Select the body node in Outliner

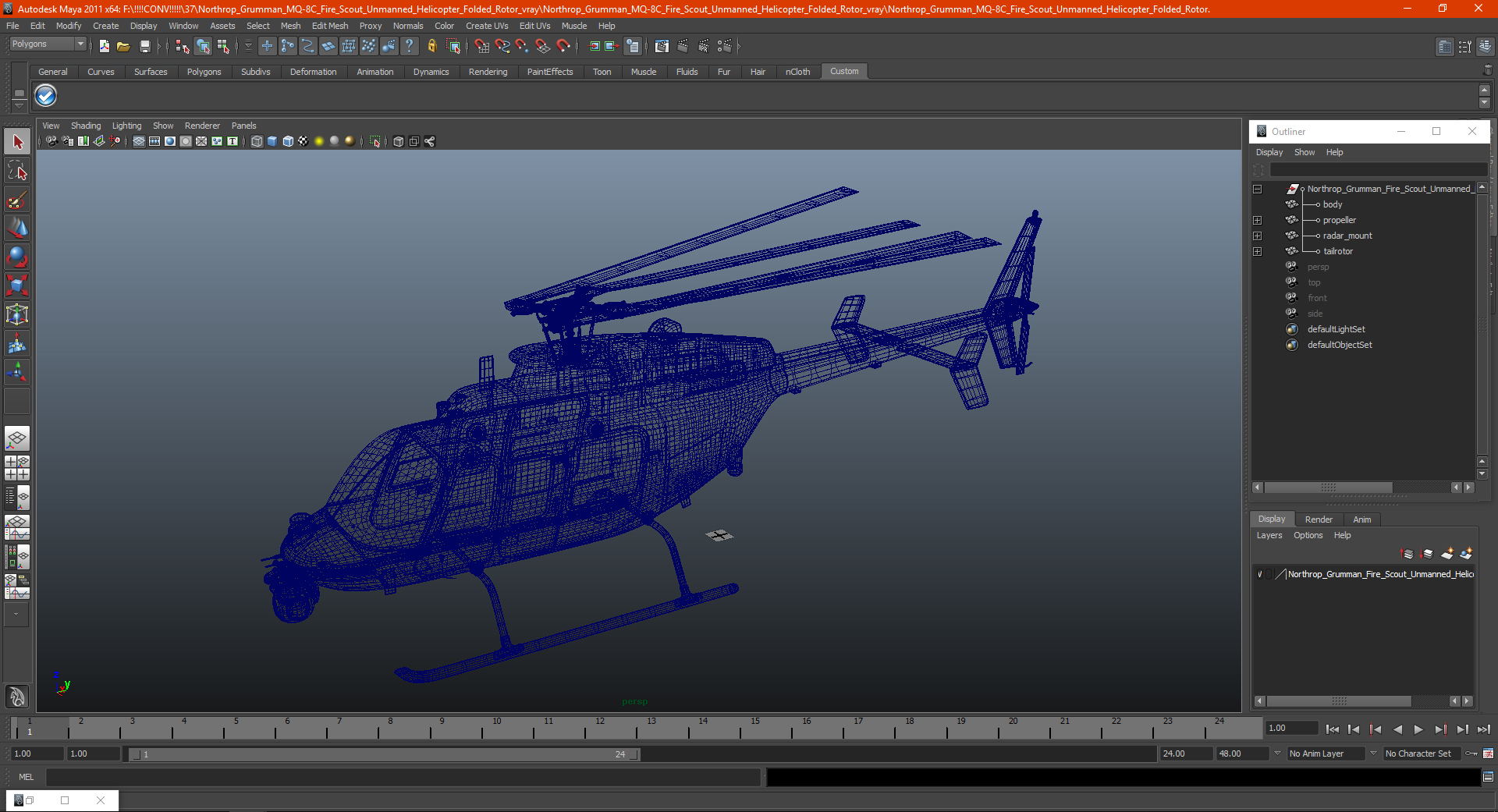(1333, 204)
